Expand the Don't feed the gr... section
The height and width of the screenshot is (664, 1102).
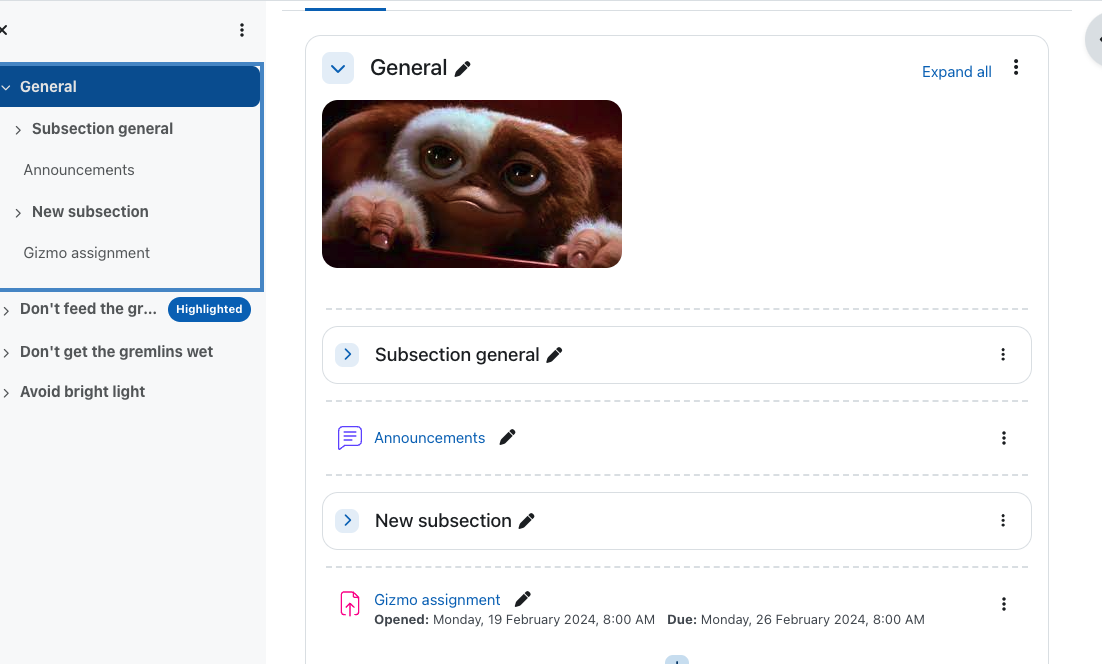coord(6,311)
